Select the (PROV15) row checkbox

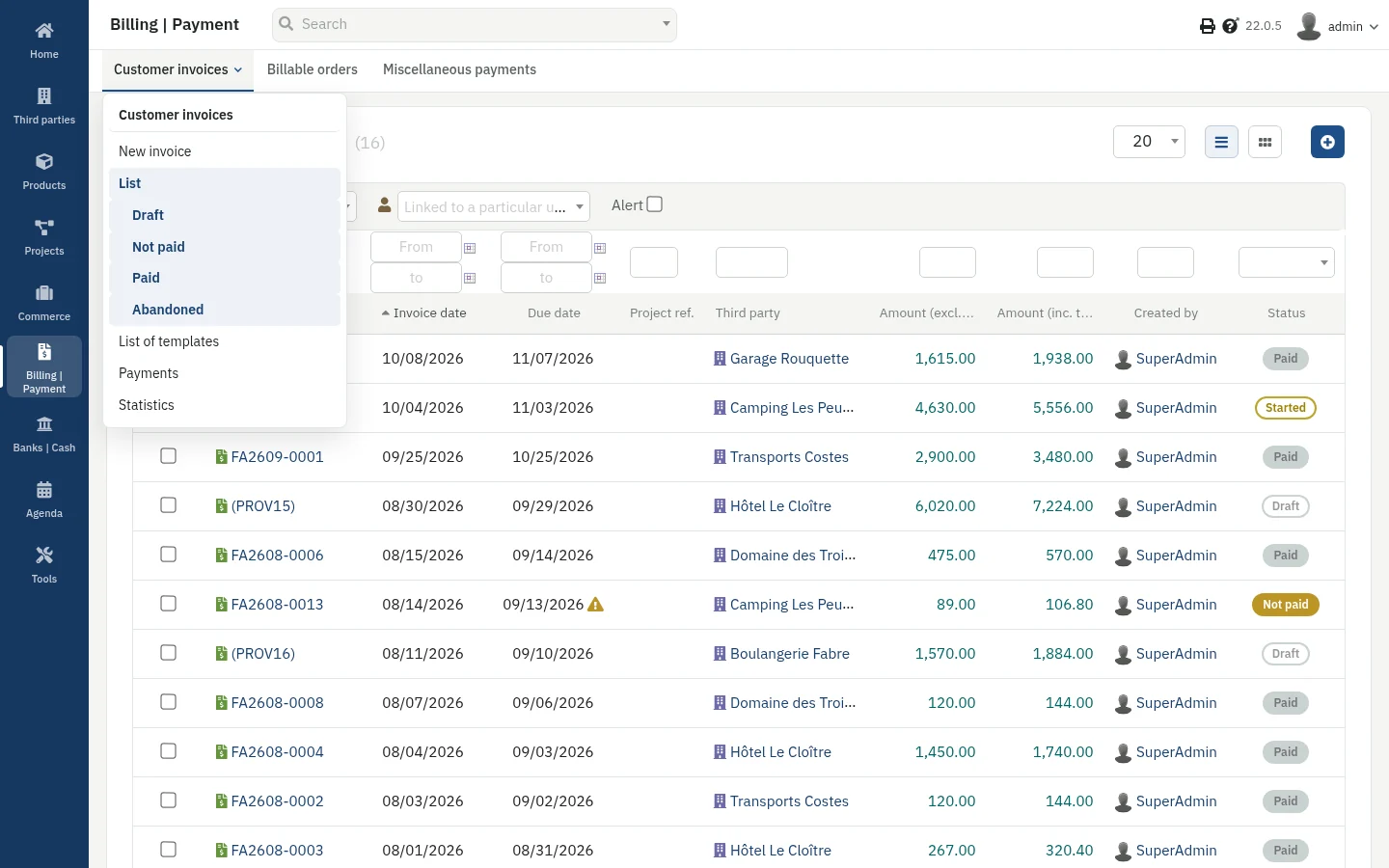click(x=168, y=505)
